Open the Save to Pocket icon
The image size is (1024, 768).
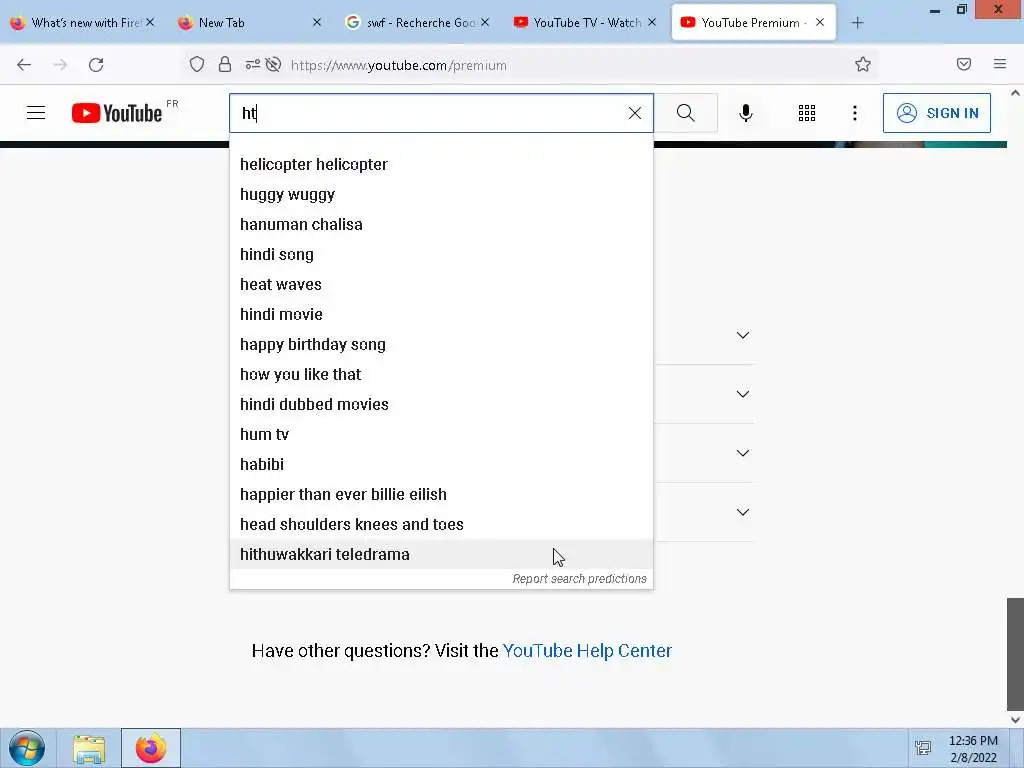964,64
